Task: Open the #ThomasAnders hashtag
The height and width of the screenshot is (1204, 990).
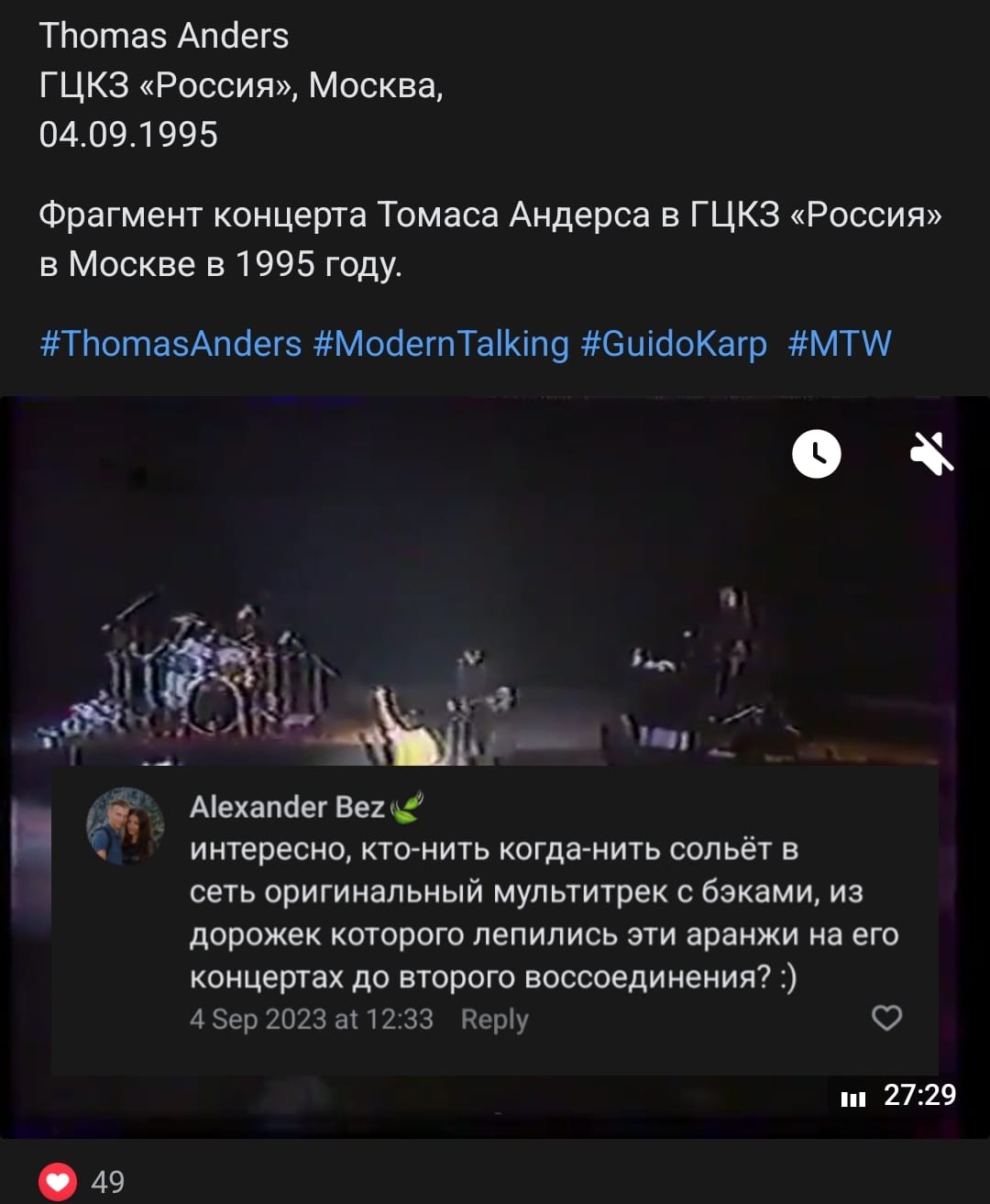Action: coord(170,344)
